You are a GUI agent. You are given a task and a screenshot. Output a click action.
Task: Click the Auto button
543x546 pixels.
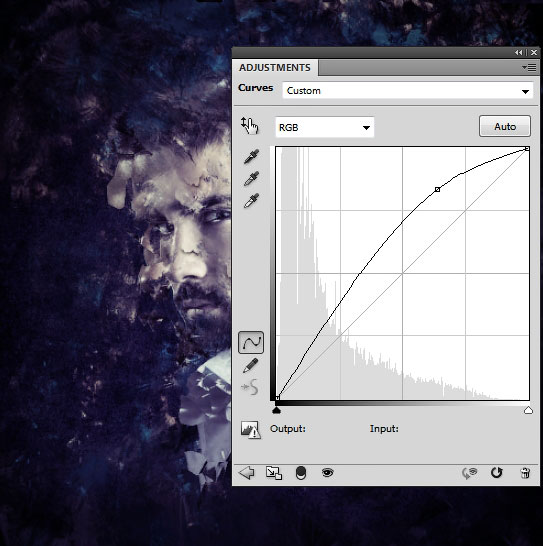pyautogui.click(x=505, y=126)
